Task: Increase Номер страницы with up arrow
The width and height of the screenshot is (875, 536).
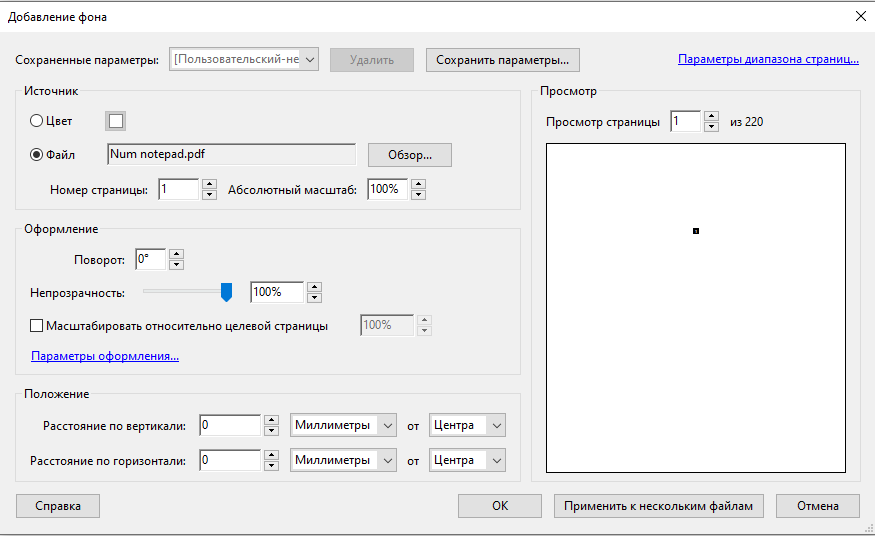Action: tap(209, 184)
